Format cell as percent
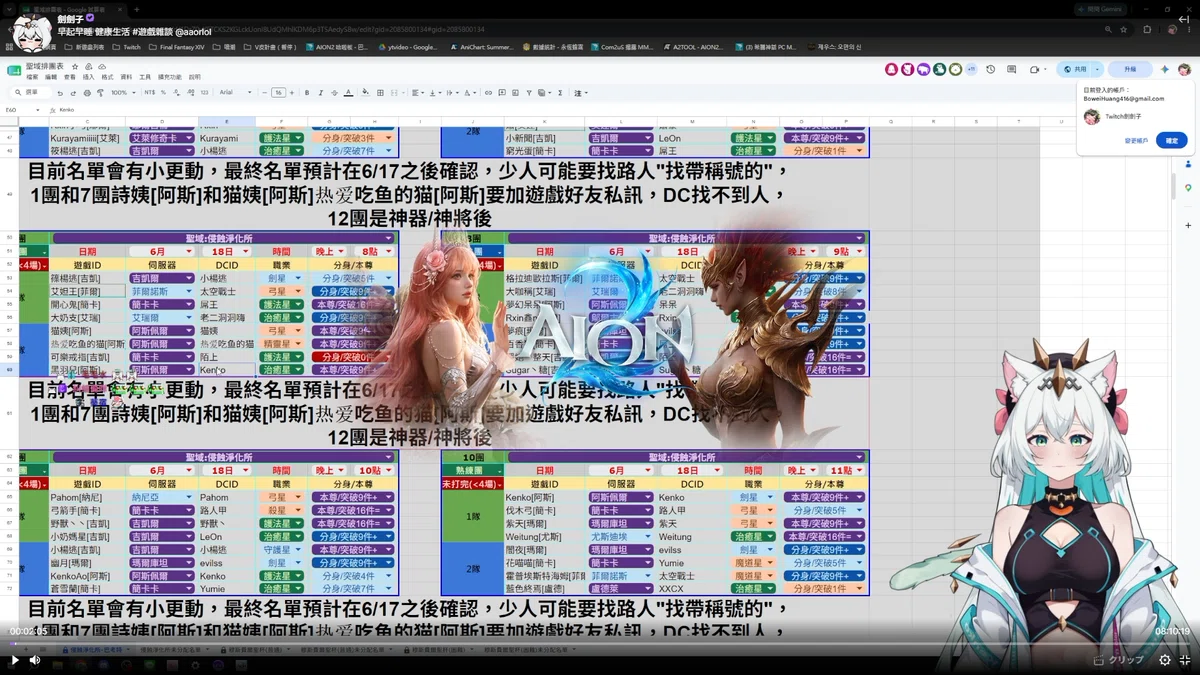 [163, 92]
